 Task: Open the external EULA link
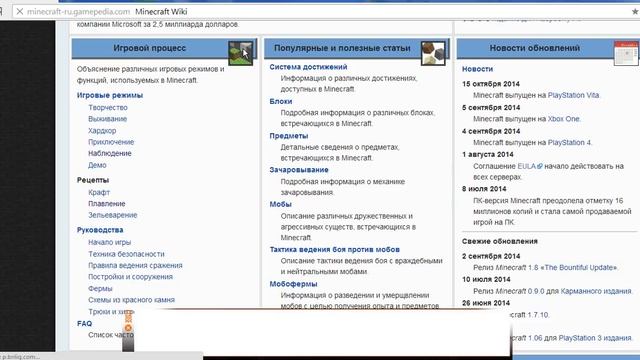[530, 166]
